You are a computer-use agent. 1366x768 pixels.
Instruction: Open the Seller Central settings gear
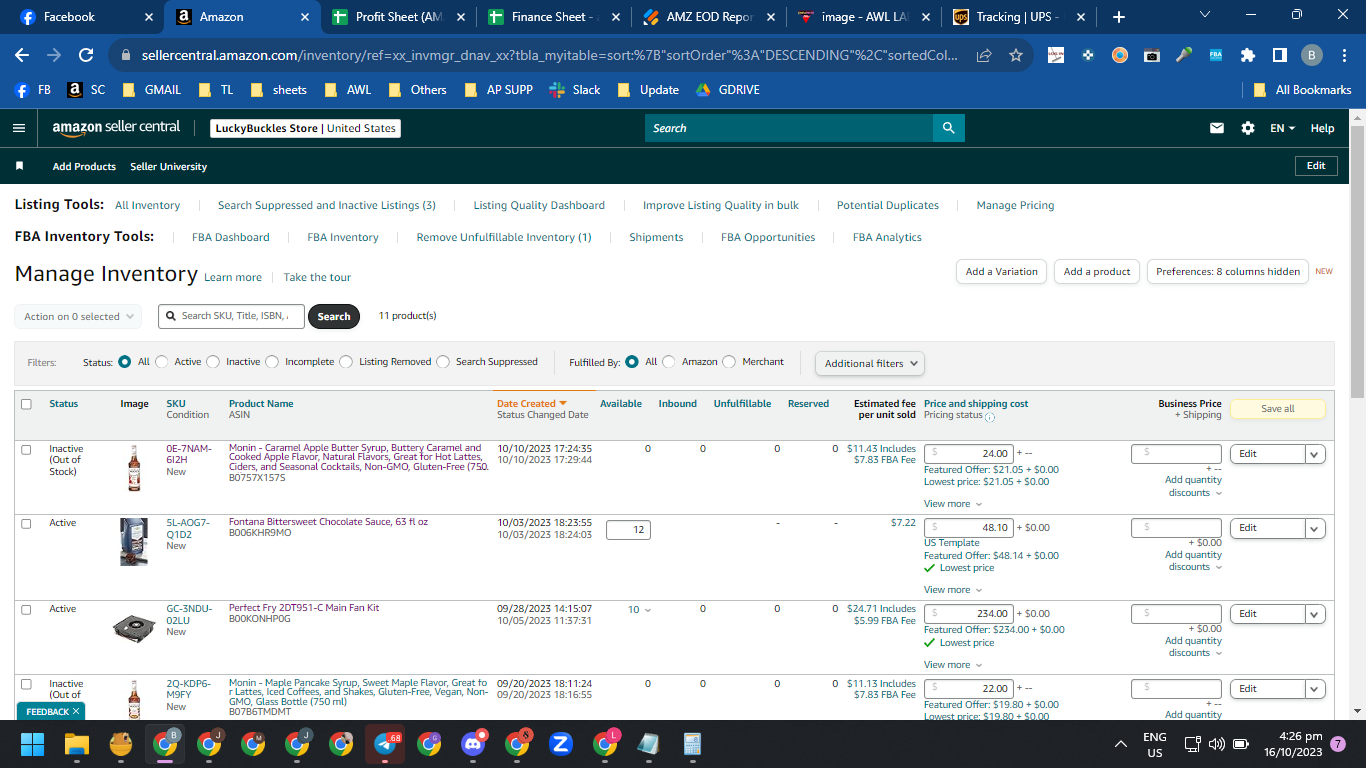[1247, 128]
